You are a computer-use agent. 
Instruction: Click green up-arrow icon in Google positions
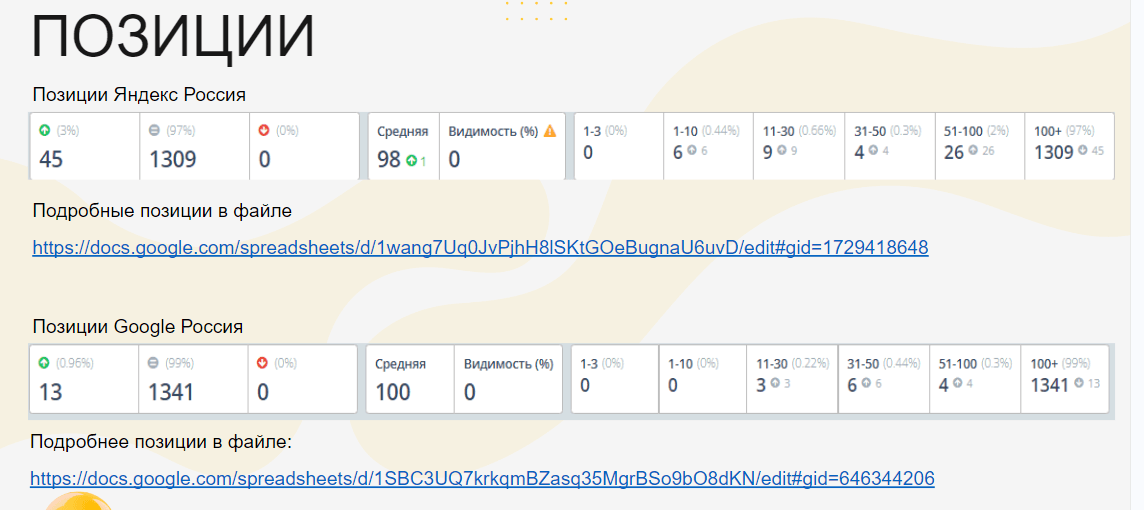click(x=43, y=363)
